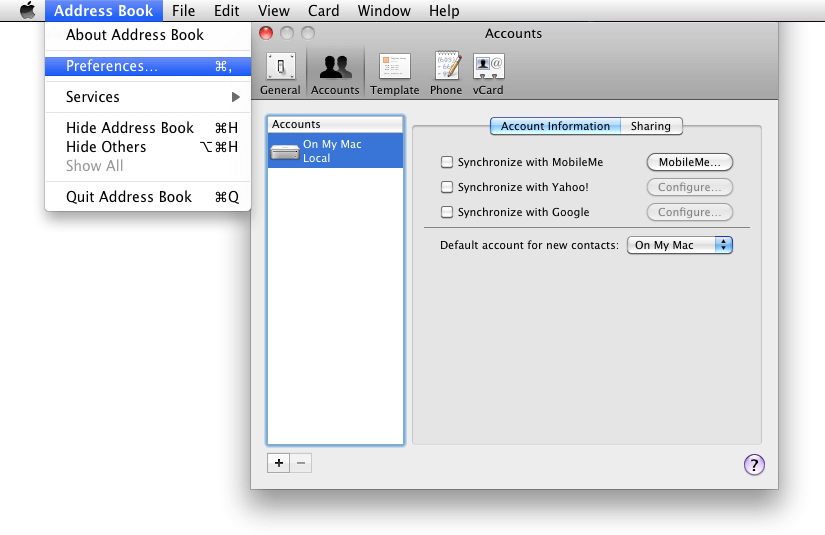Open the General preferences pane
825x535 pixels.
[x=280, y=74]
